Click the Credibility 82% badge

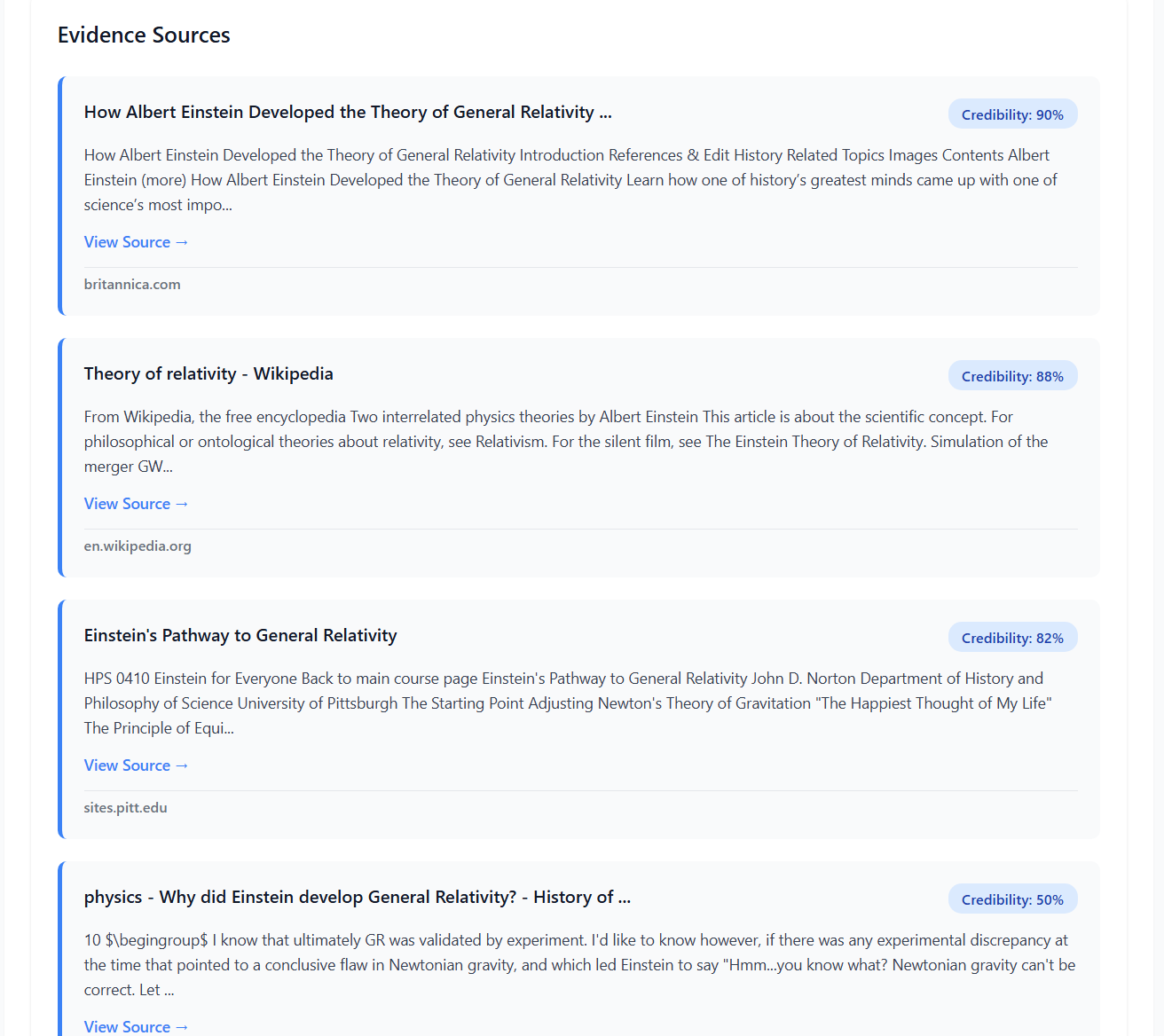(1012, 638)
